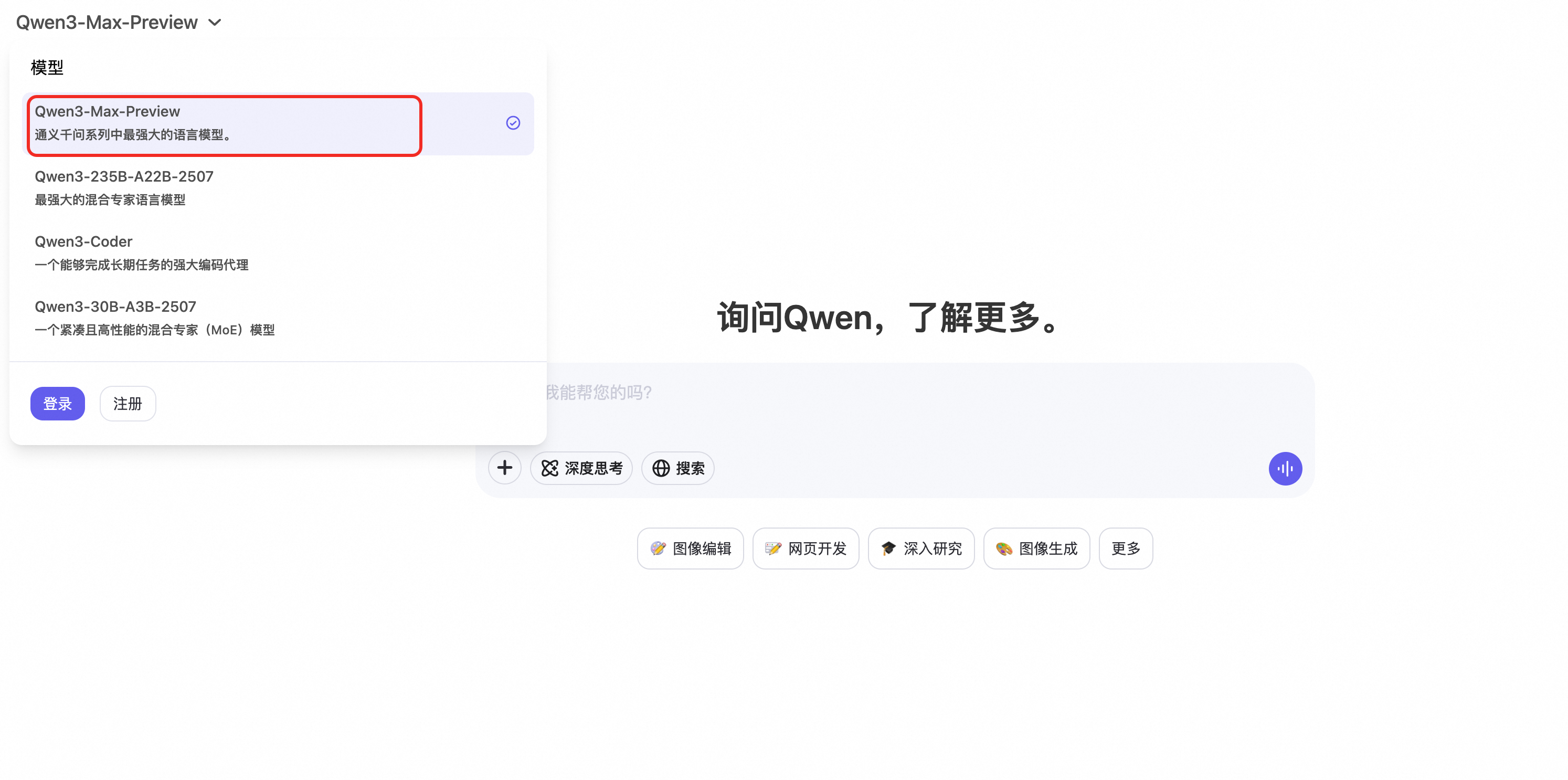Select Qwen3-235B-A22B-2507 model
The image size is (1568, 780).
point(278,188)
